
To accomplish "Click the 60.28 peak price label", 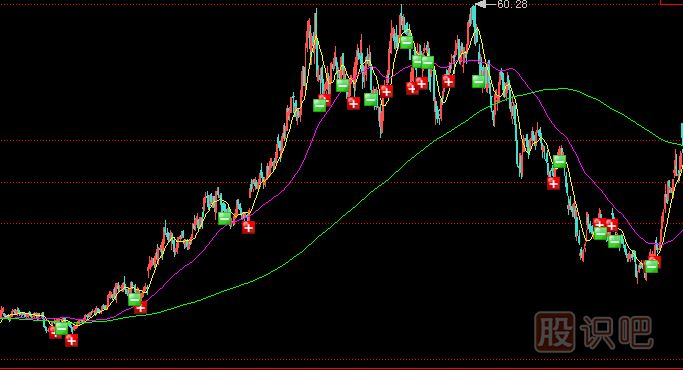I will (x=512, y=4).
